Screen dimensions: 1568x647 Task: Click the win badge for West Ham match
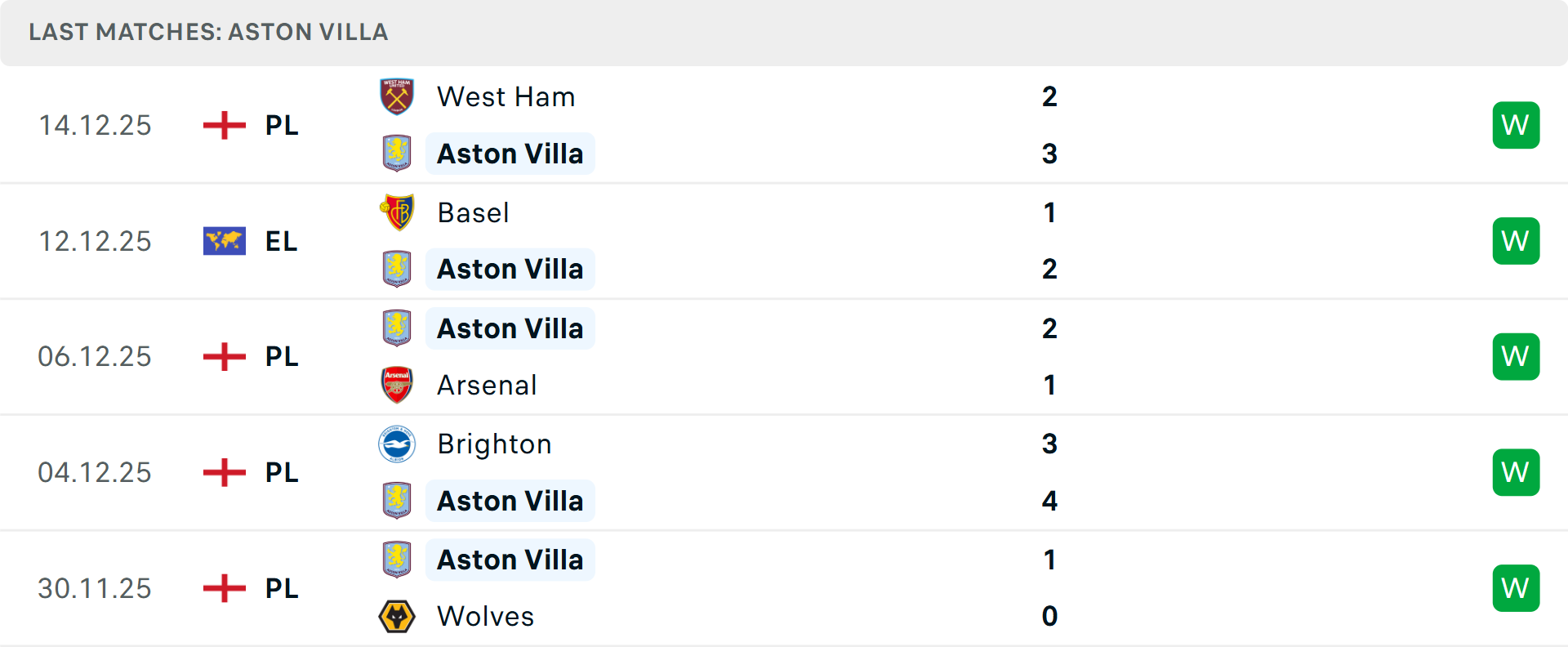click(x=1516, y=125)
